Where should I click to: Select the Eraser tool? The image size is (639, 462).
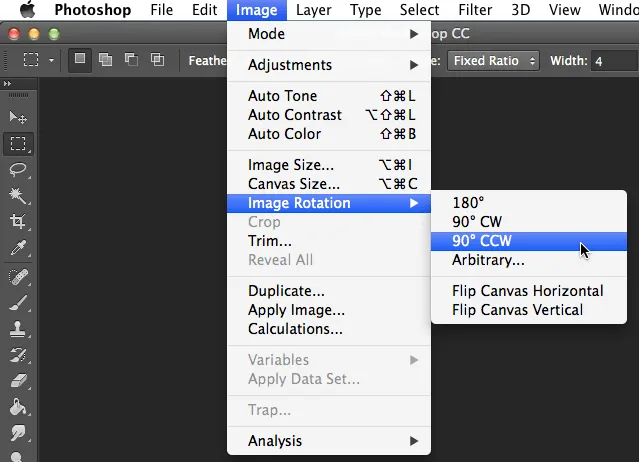point(18,380)
